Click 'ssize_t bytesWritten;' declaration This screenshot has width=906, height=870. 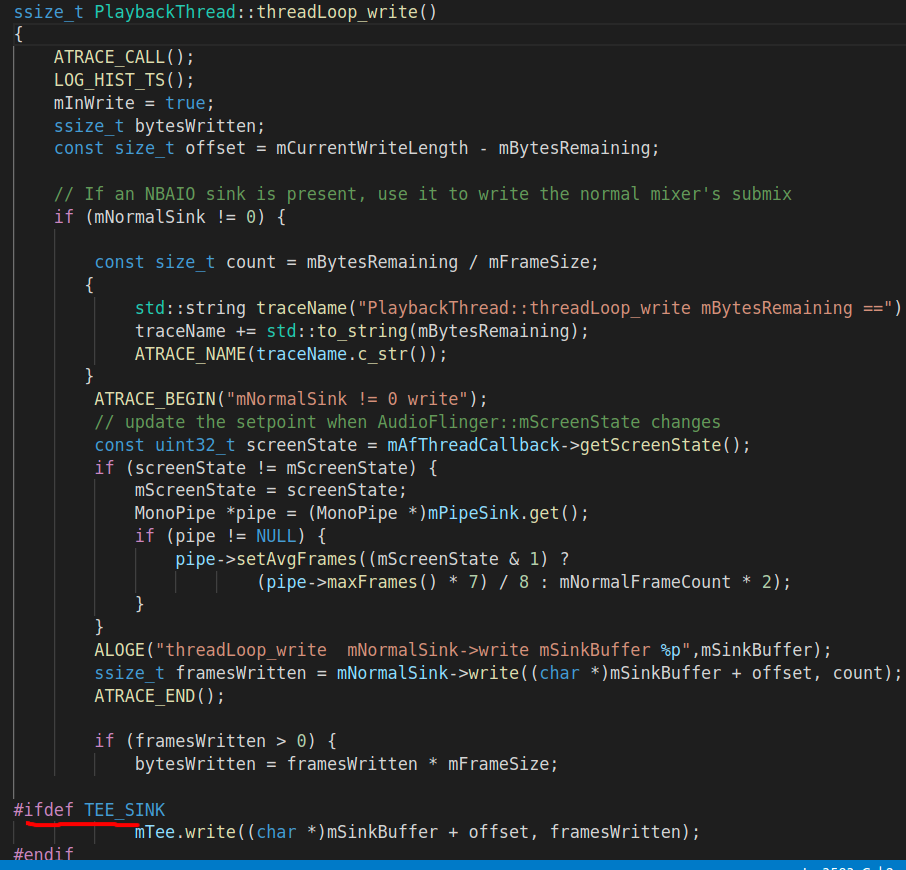[159, 126]
